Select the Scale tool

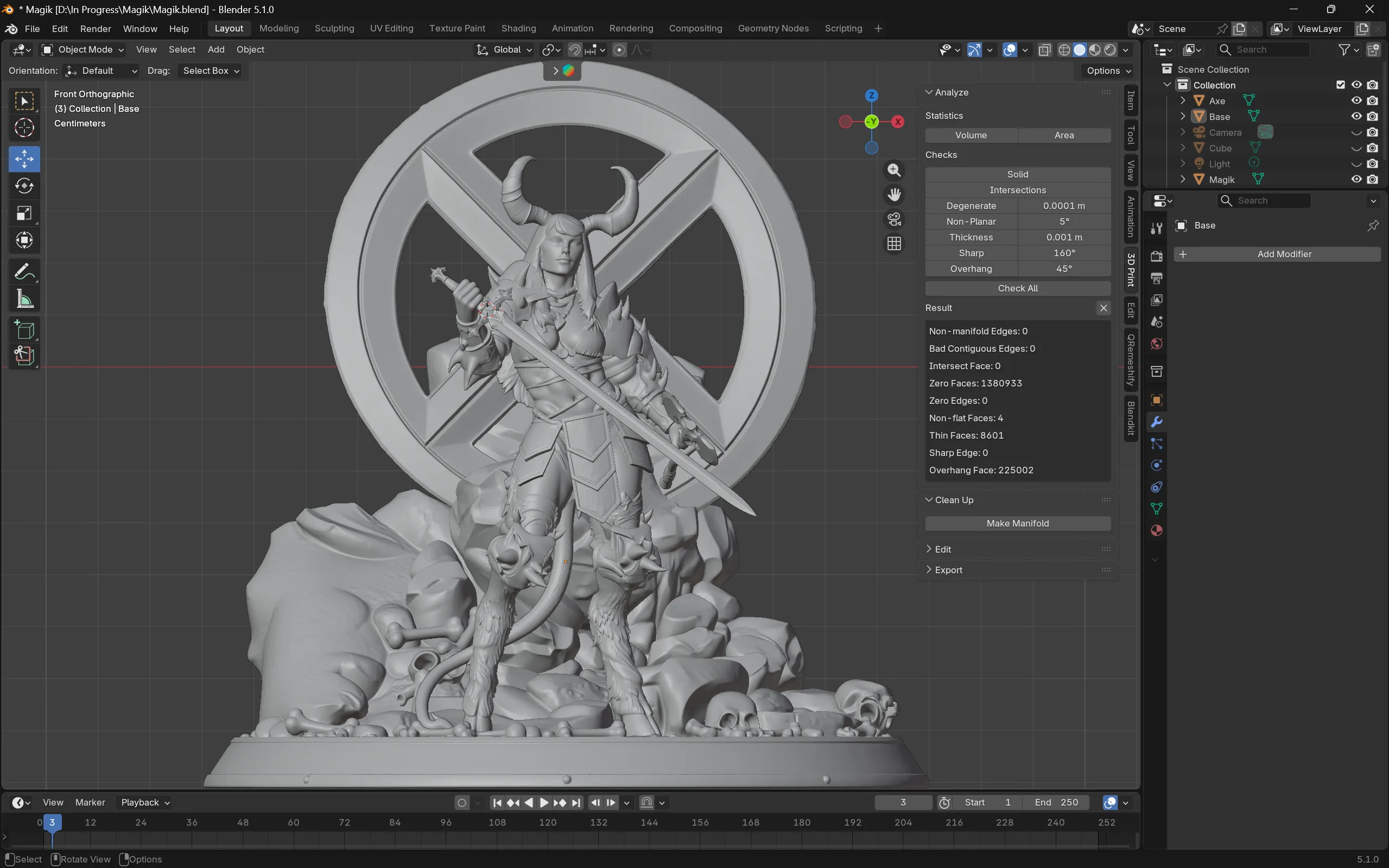[x=24, y=213]
